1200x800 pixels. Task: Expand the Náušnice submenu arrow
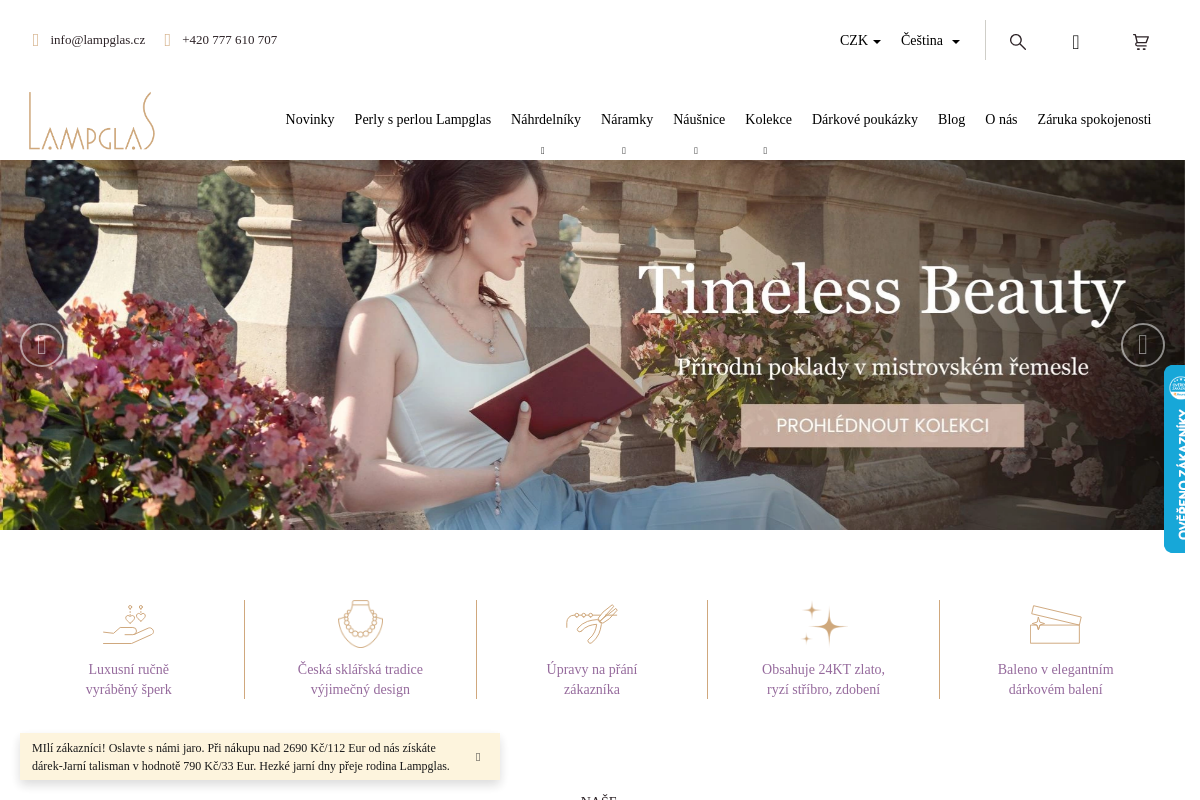pos(696,151)
